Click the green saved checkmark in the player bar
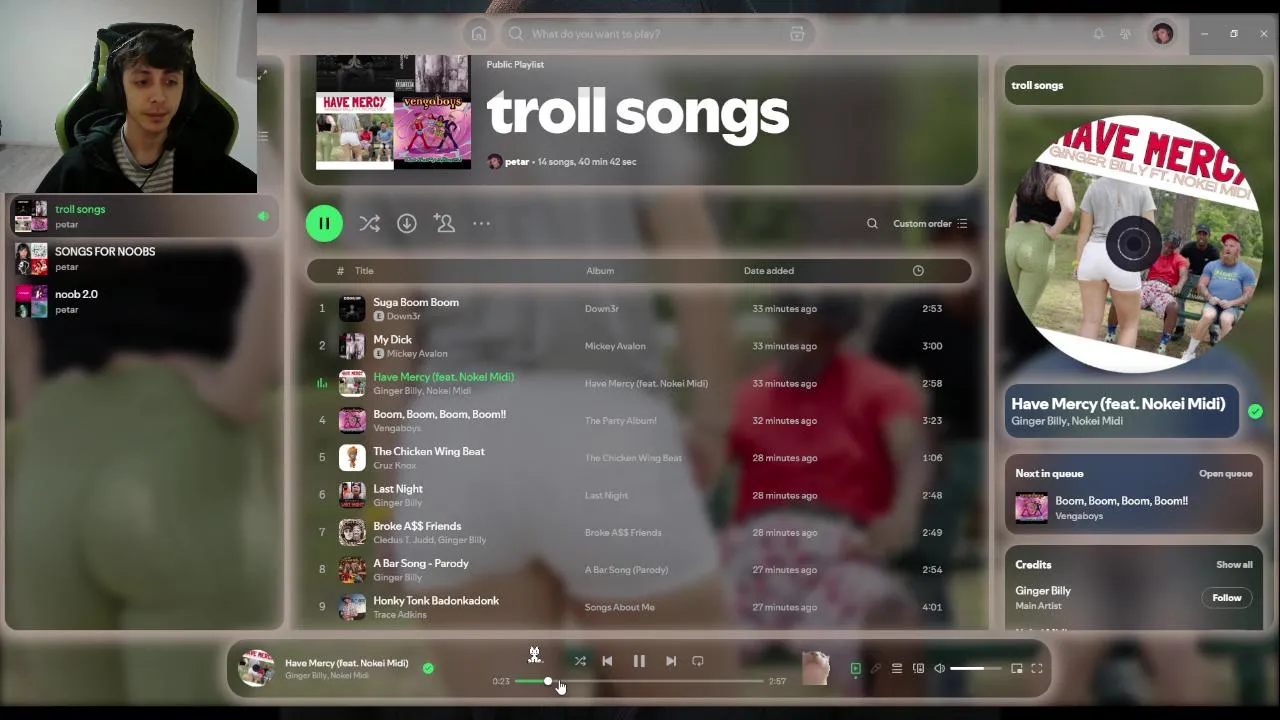 (428, 668)
